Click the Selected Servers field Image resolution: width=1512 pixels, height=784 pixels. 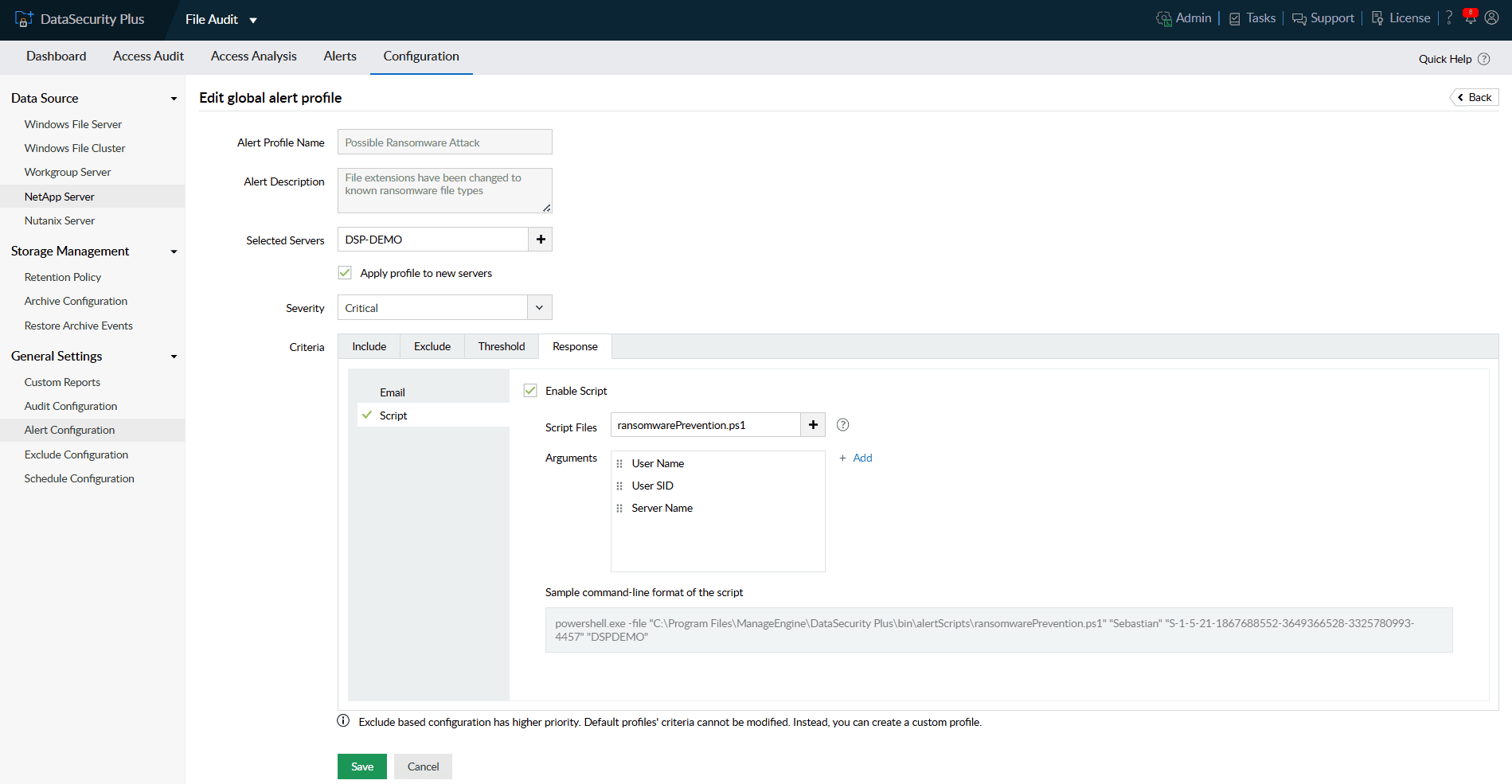pos(433,240)
